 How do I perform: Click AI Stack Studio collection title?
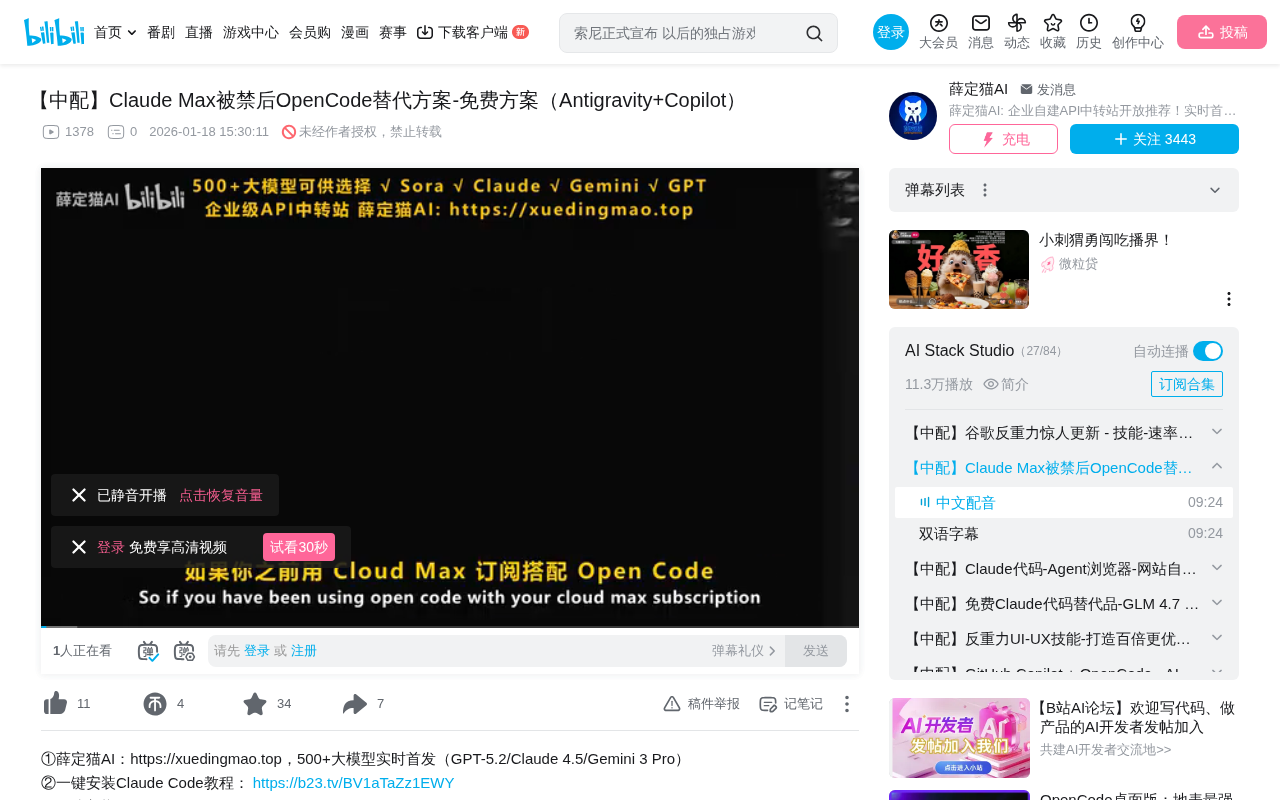959,350
